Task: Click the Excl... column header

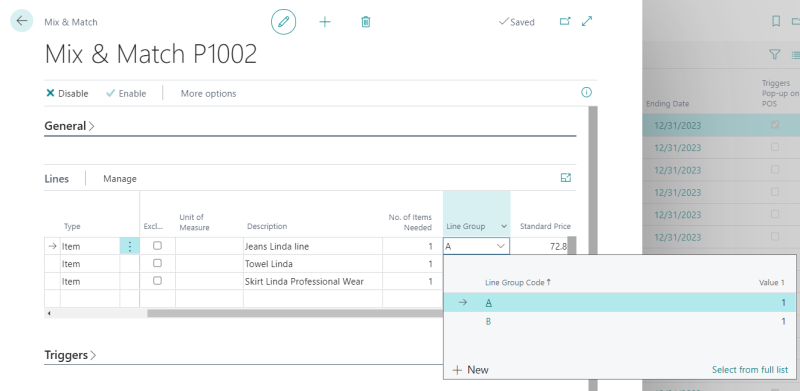Action: click(x=154, y=226)
